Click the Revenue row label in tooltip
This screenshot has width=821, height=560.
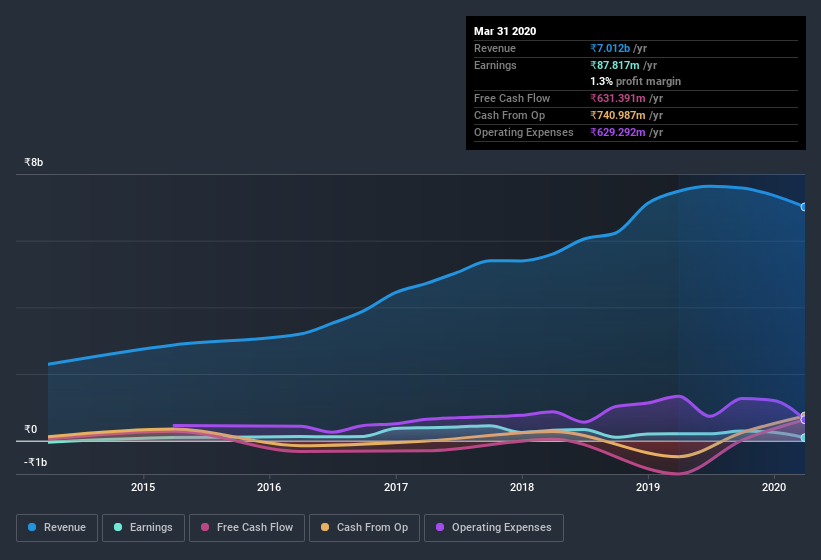[495, 48]
